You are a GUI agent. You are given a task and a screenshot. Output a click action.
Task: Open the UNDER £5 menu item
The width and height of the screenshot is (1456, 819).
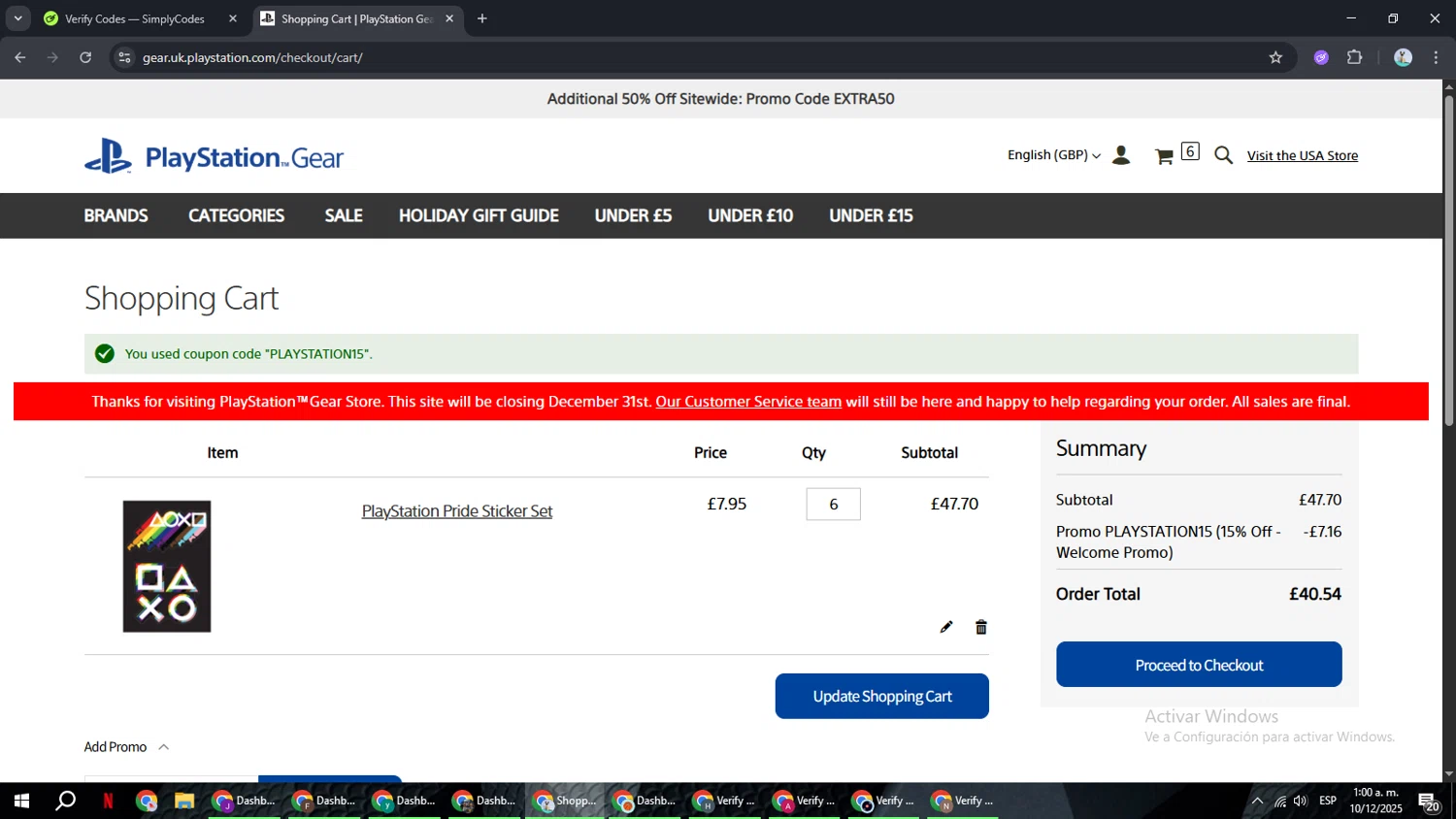[x=633, y=215]
